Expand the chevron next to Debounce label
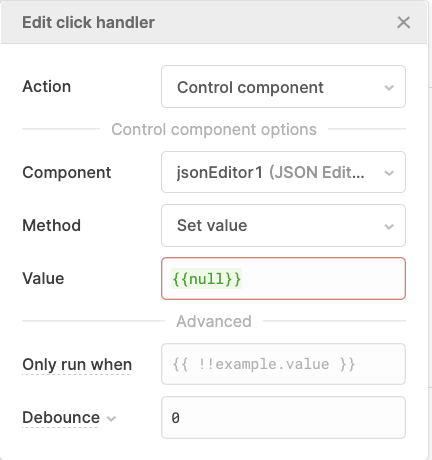The image size is (432, 460). (111, 418)
